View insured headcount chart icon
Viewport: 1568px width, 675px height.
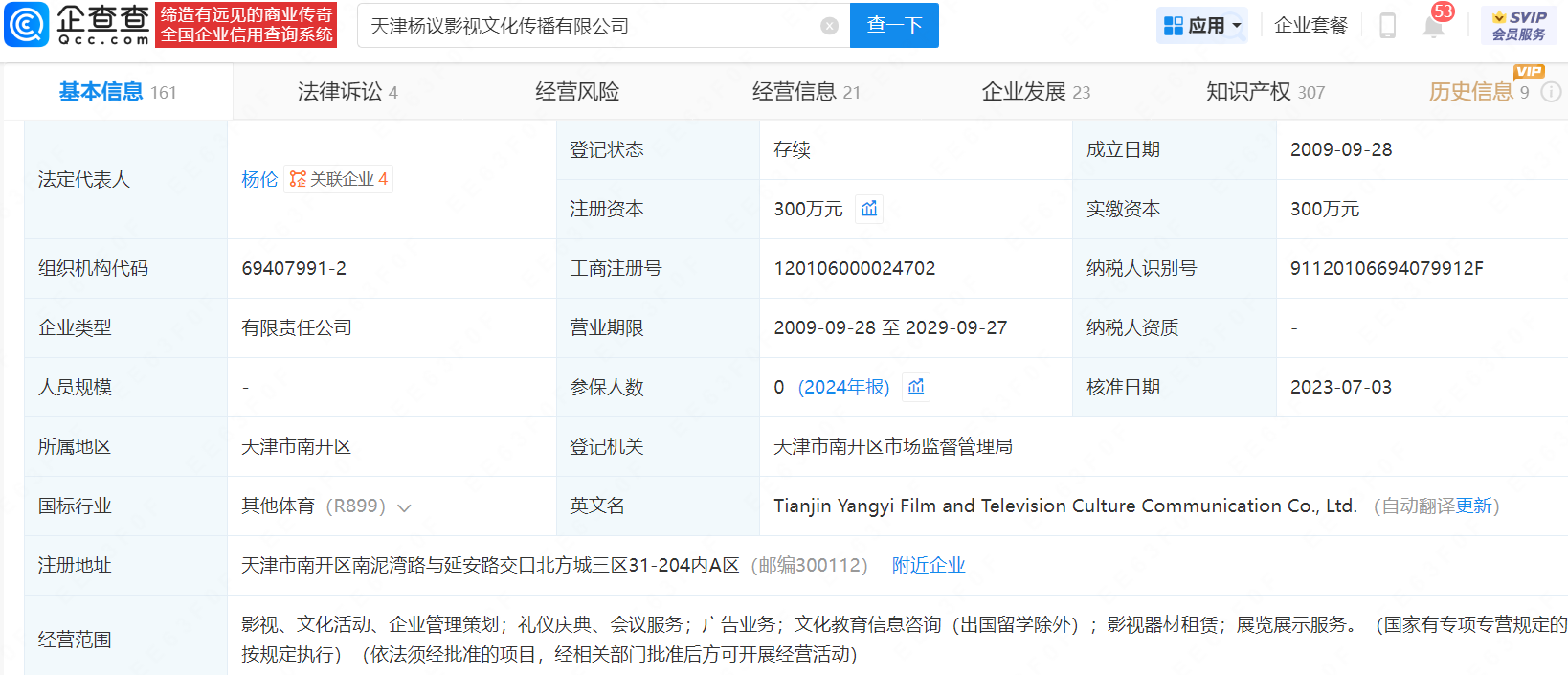coord(916,387)
